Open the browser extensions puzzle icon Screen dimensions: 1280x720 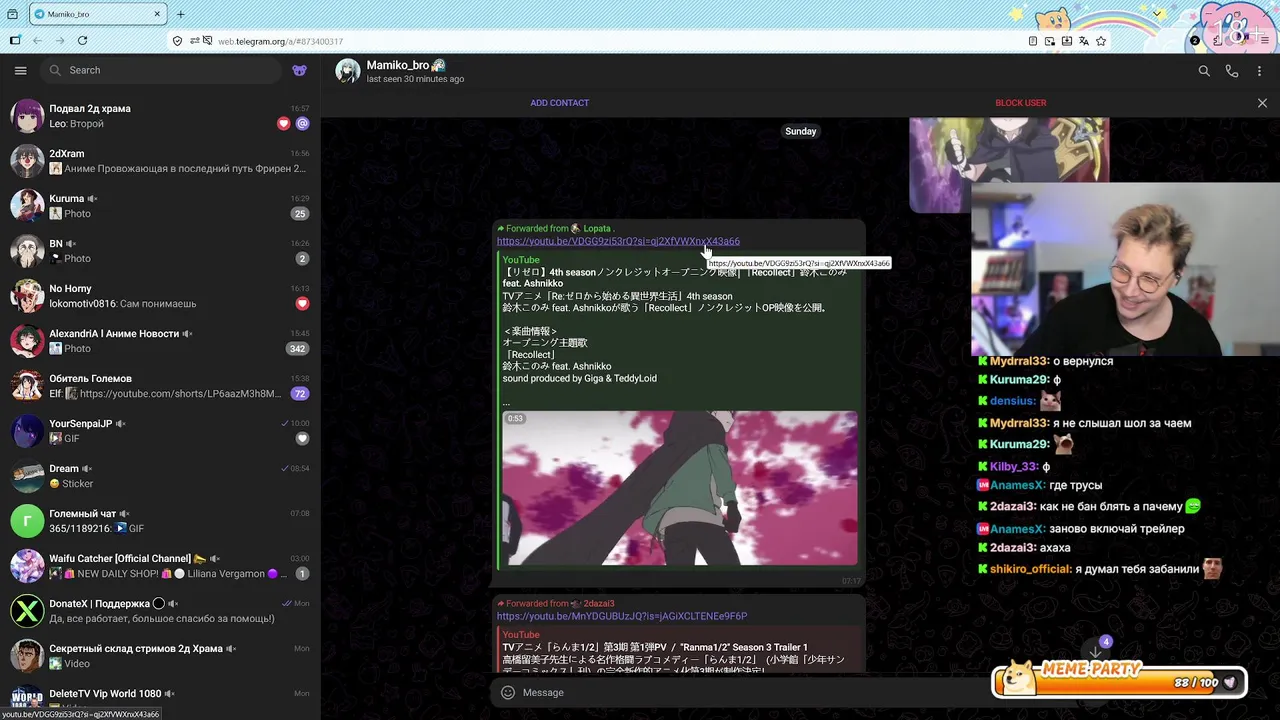coord(1217,41)
